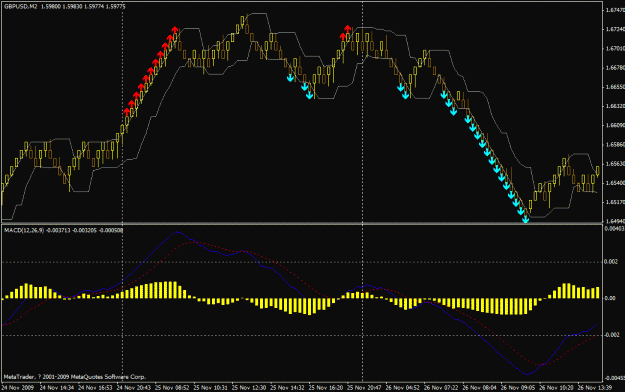Viewport: 625px width, 392px height.
Task: Select the 24 Nov 14:34 time label
Action: (x=57, y=388)
